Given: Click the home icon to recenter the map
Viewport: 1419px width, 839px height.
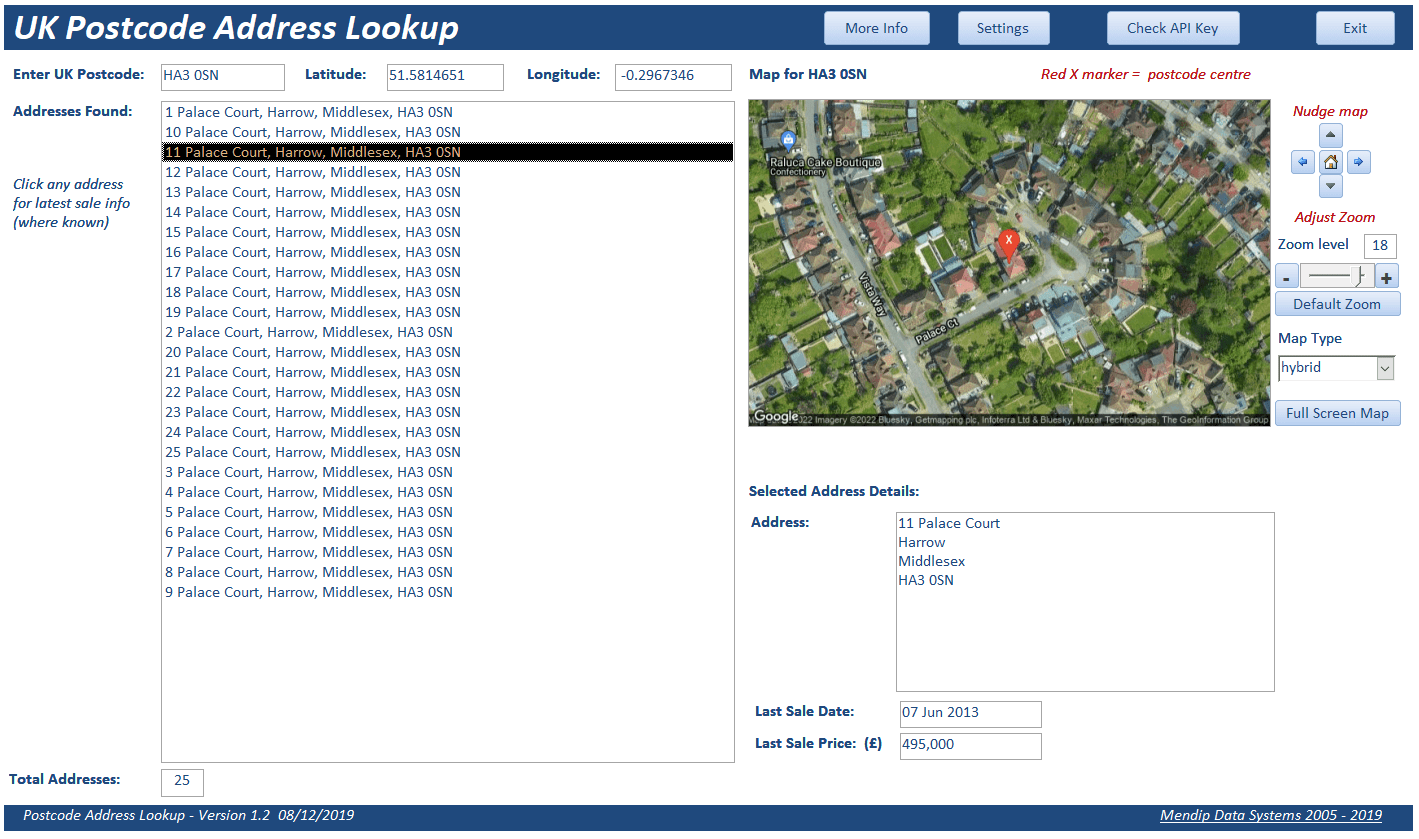Looking at the screenshot, I should [x=1330, y=161].
